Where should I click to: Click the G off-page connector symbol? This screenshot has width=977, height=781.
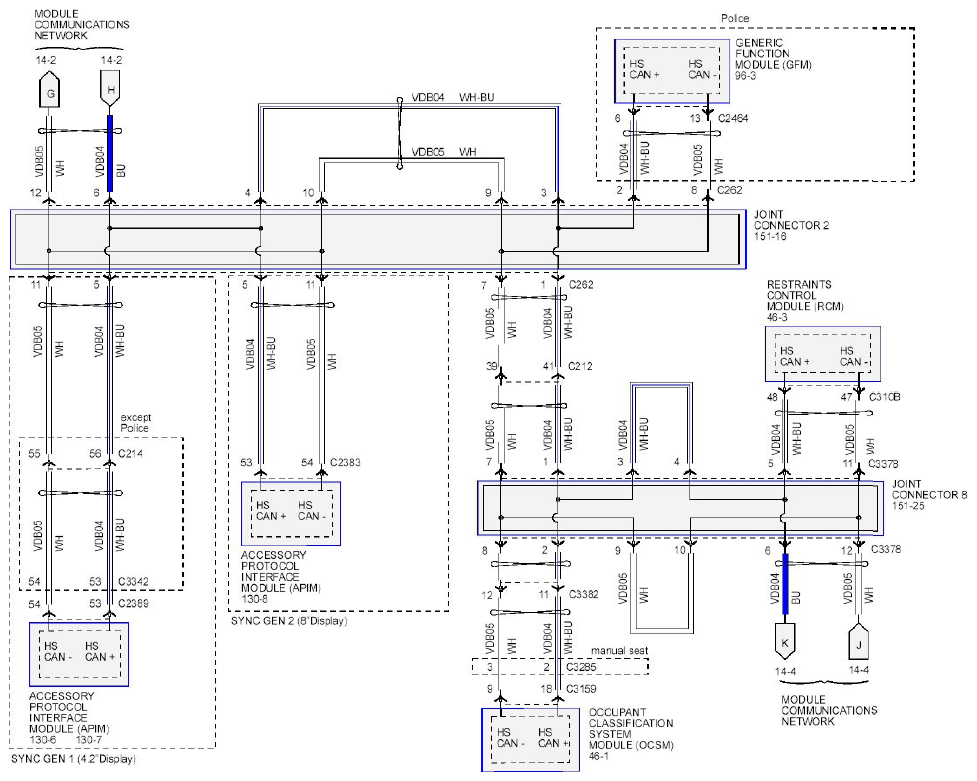coord(50,90)
